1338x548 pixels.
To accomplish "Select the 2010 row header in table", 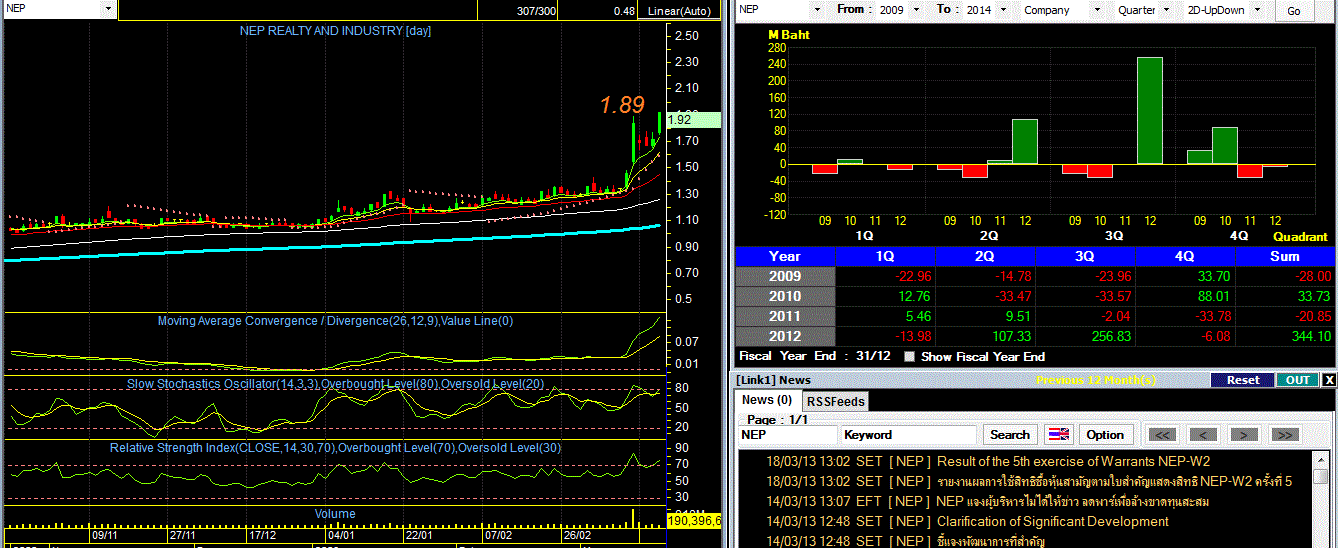I will [x=785, y=296].
